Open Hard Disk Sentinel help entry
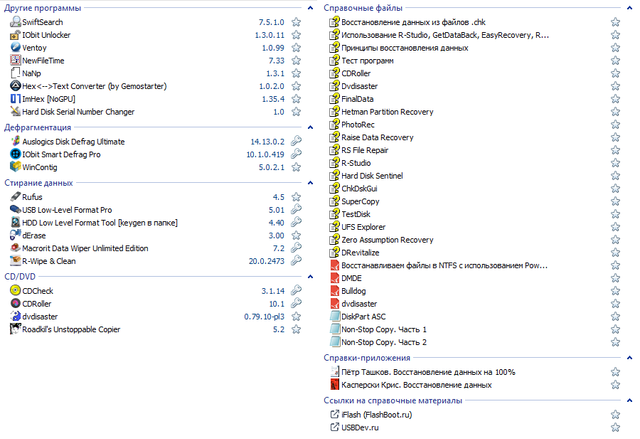This screenshot has width=640, height=439. point(372,175)
